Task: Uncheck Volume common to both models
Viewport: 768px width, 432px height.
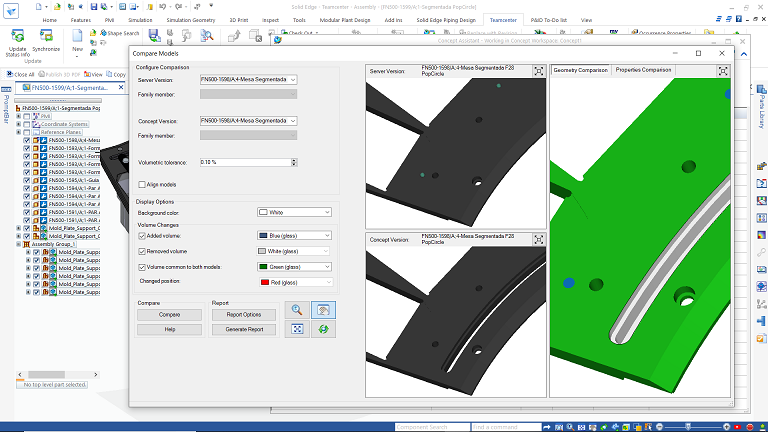Action: (x=141, y=267)
